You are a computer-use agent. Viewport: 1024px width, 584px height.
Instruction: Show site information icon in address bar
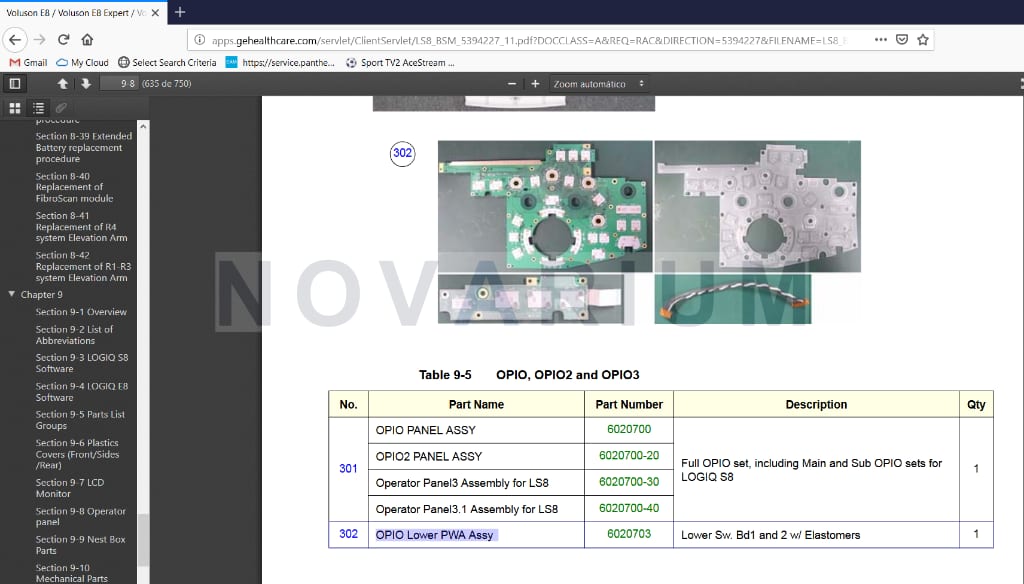[200, 40]
